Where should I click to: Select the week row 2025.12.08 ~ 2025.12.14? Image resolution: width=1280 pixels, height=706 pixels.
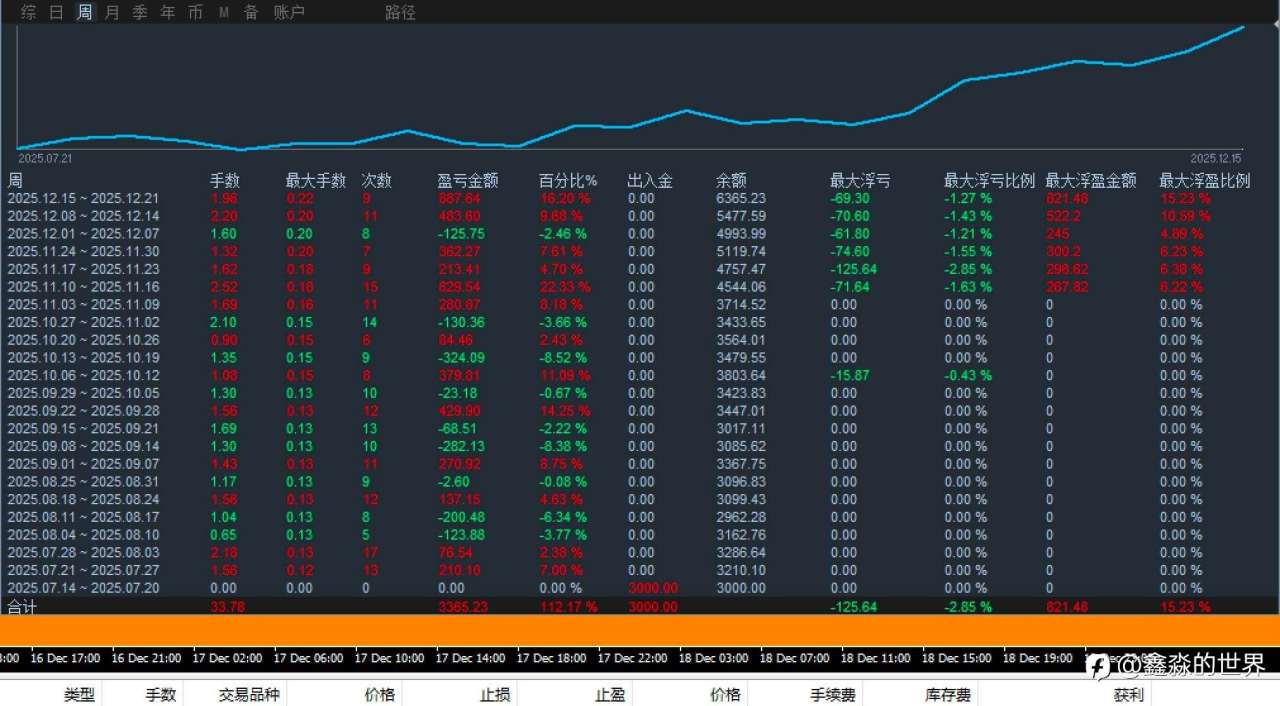[x=640, y=216]
